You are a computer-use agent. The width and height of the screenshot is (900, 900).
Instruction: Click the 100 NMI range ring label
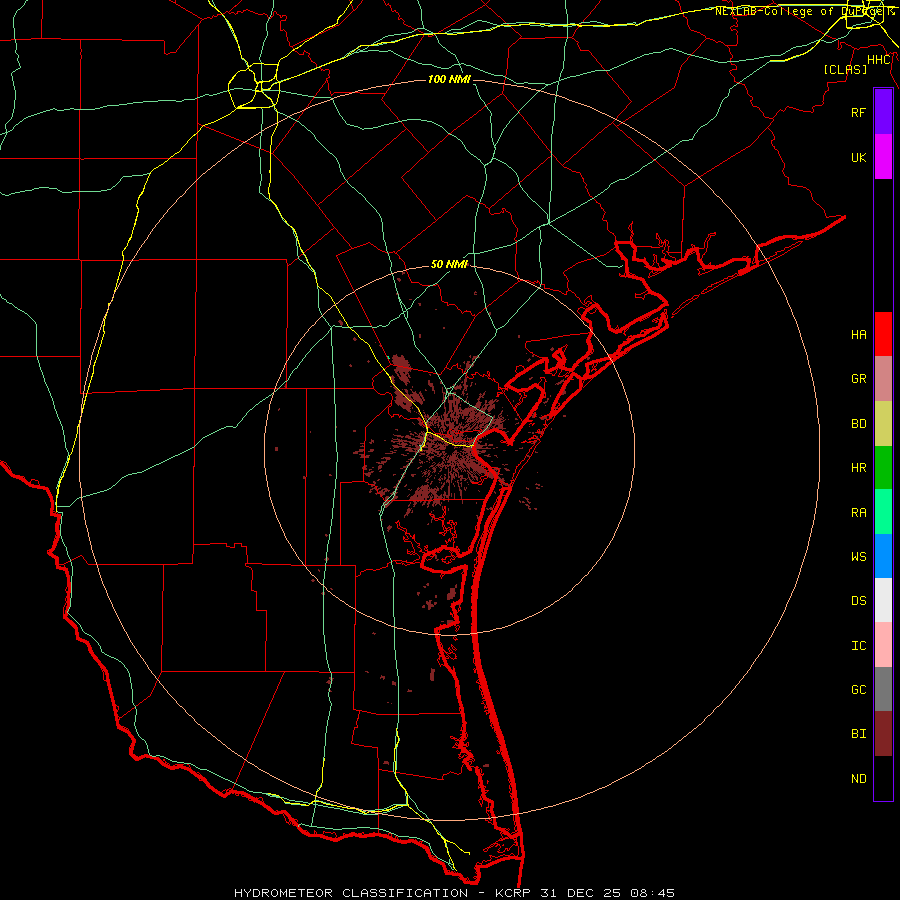pos(449,79)
